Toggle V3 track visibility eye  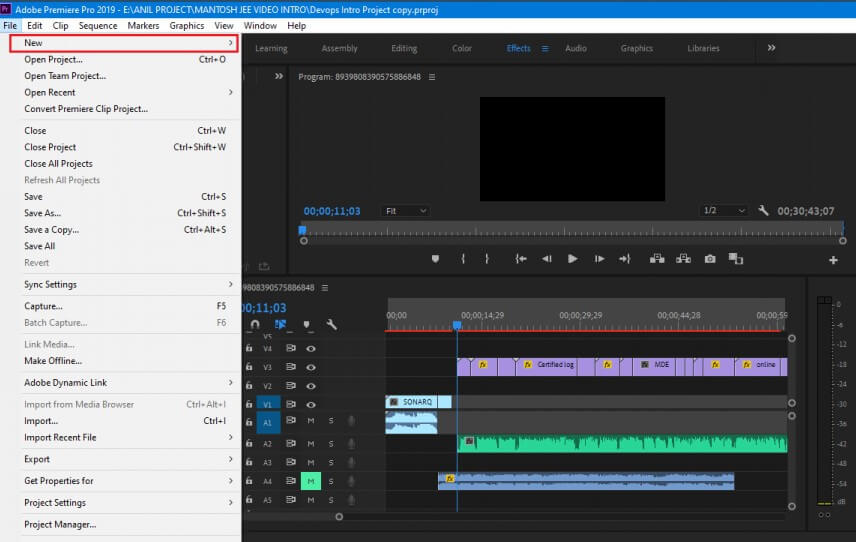tap(311, 367)
